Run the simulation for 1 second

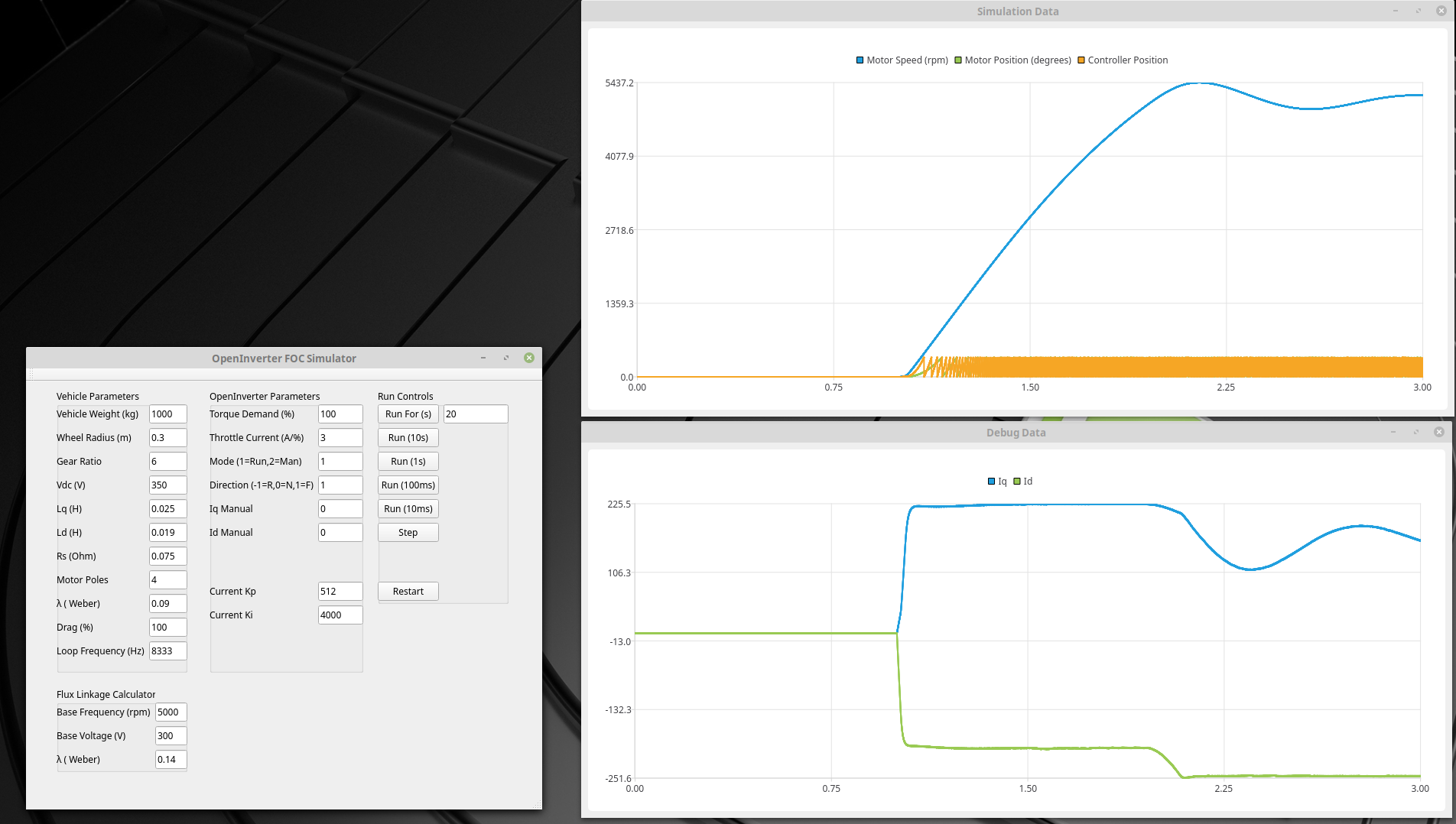pyautogui.click(x=408, y=462)
